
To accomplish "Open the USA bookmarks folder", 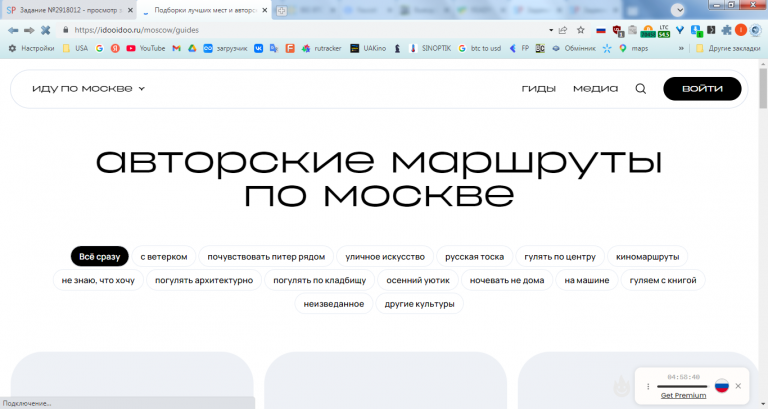I will pyautogui.click(x=75, y=48).
